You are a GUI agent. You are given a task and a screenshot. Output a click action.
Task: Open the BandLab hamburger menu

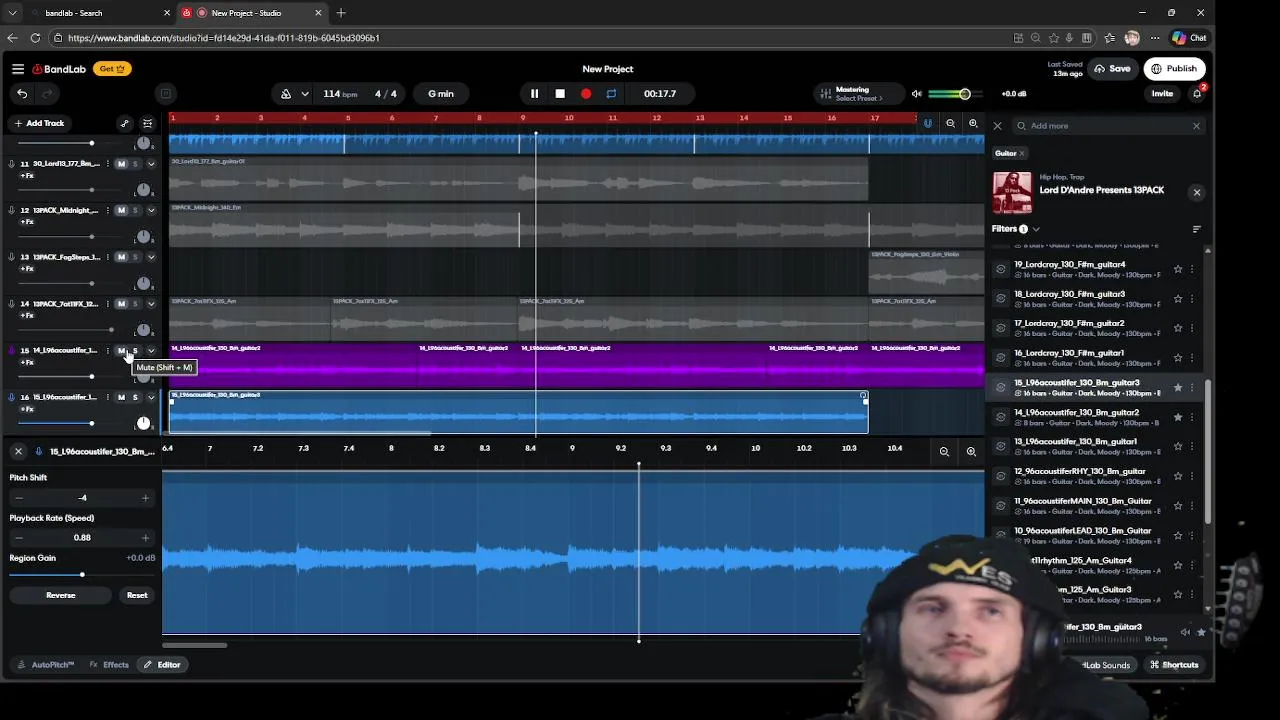point(18,69)
